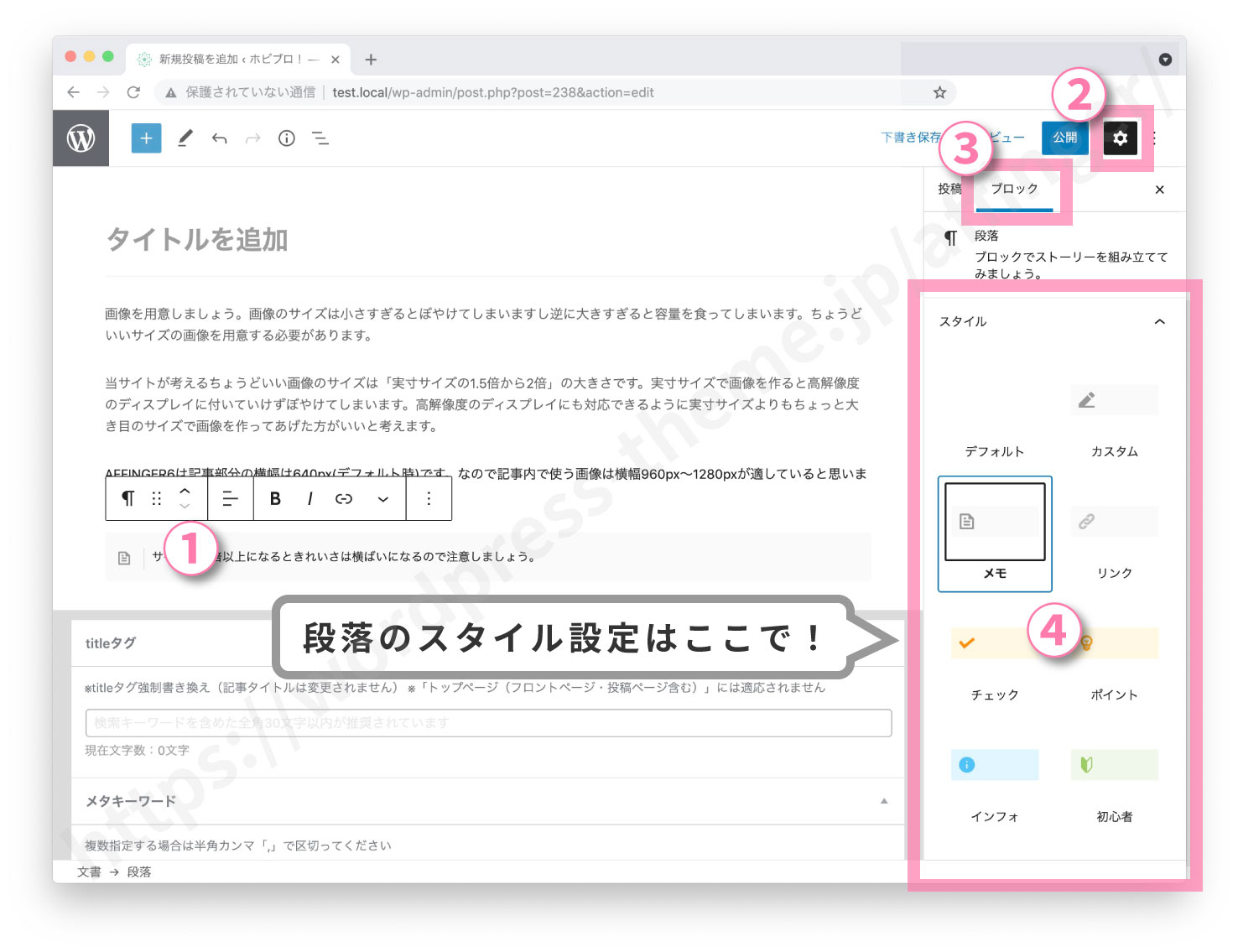This screenshot has width=1238, height=952.
Task: Select the インフォ paragraph style
Action: (995, 778)
